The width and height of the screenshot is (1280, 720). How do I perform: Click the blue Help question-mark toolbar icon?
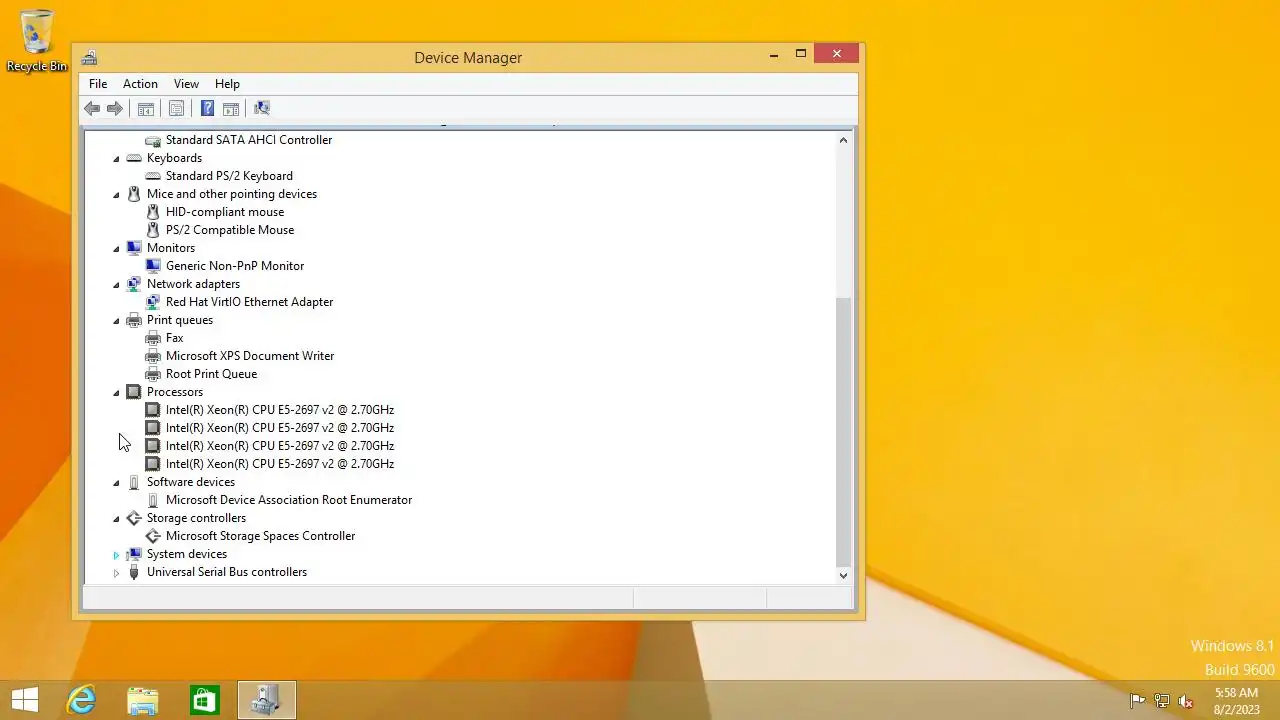tap(207, 109)
